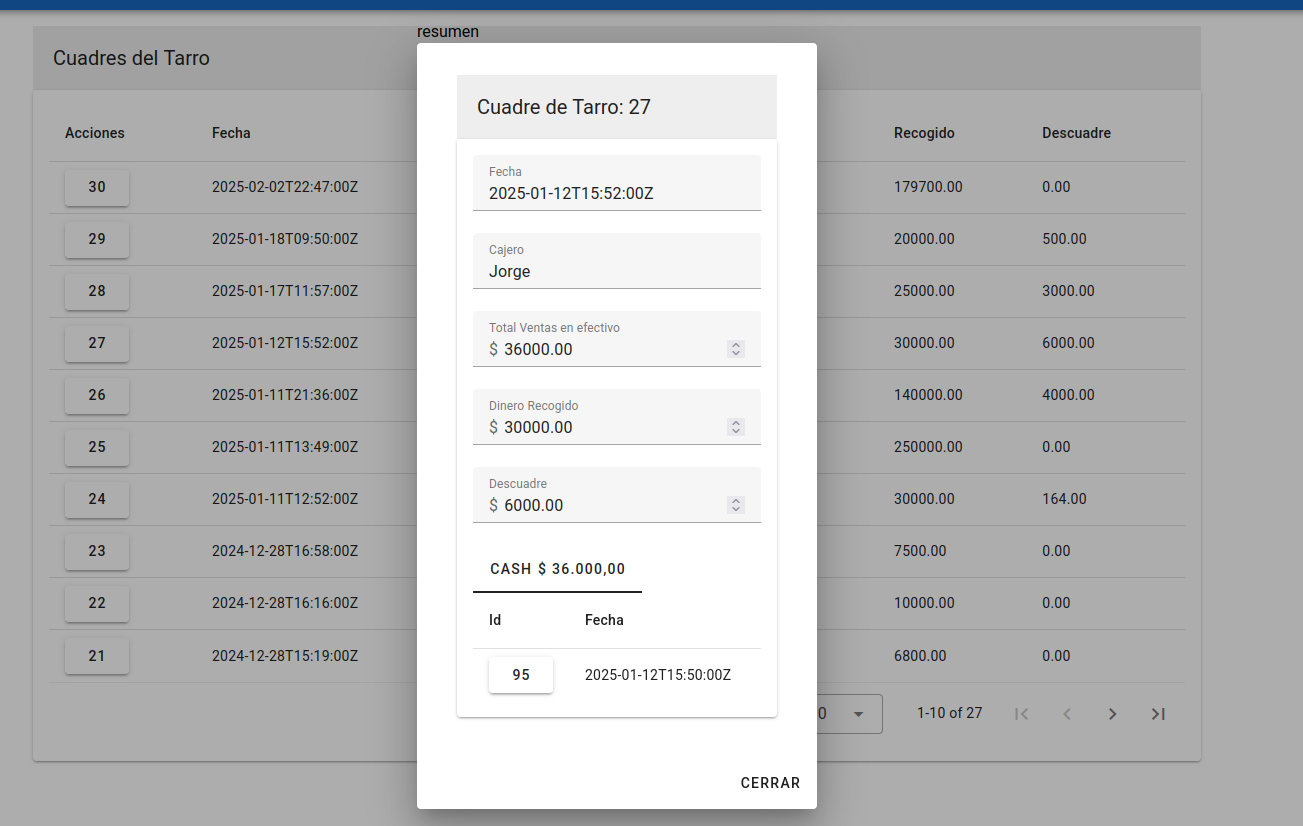Click stepper on Total Ventas en efectivo
This screenshot has width=1303, height=826.
(736, 349)
